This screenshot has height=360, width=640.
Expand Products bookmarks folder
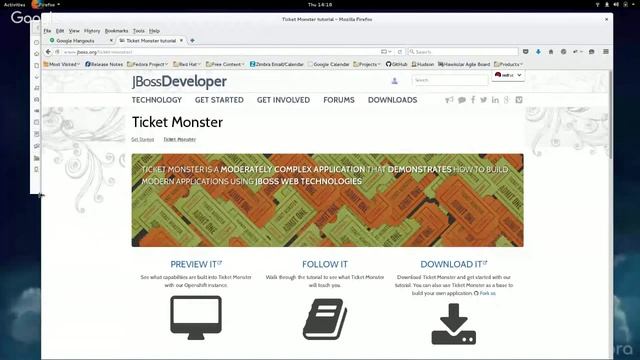pyautogui.click(x=508, y=64)
